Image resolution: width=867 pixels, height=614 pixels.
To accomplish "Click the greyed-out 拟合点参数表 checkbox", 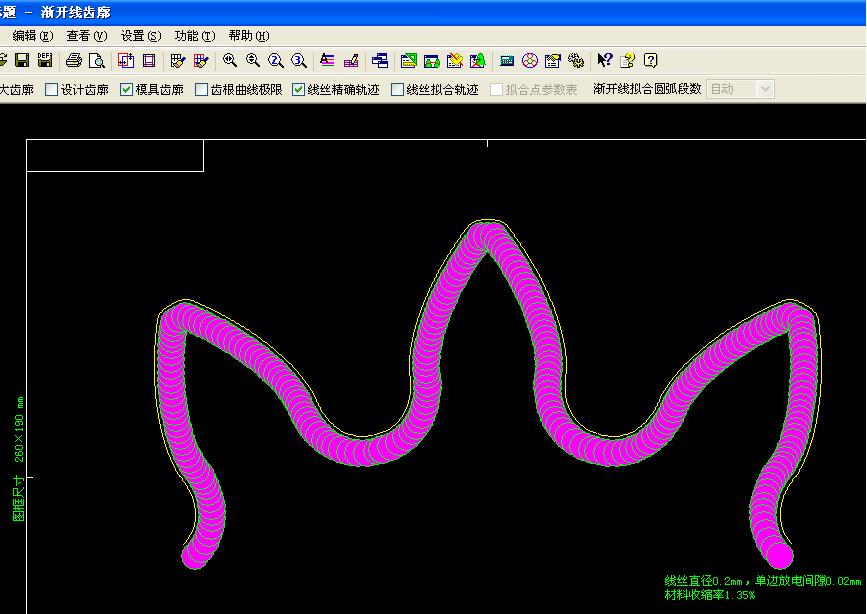I will (x=497, y=89).
